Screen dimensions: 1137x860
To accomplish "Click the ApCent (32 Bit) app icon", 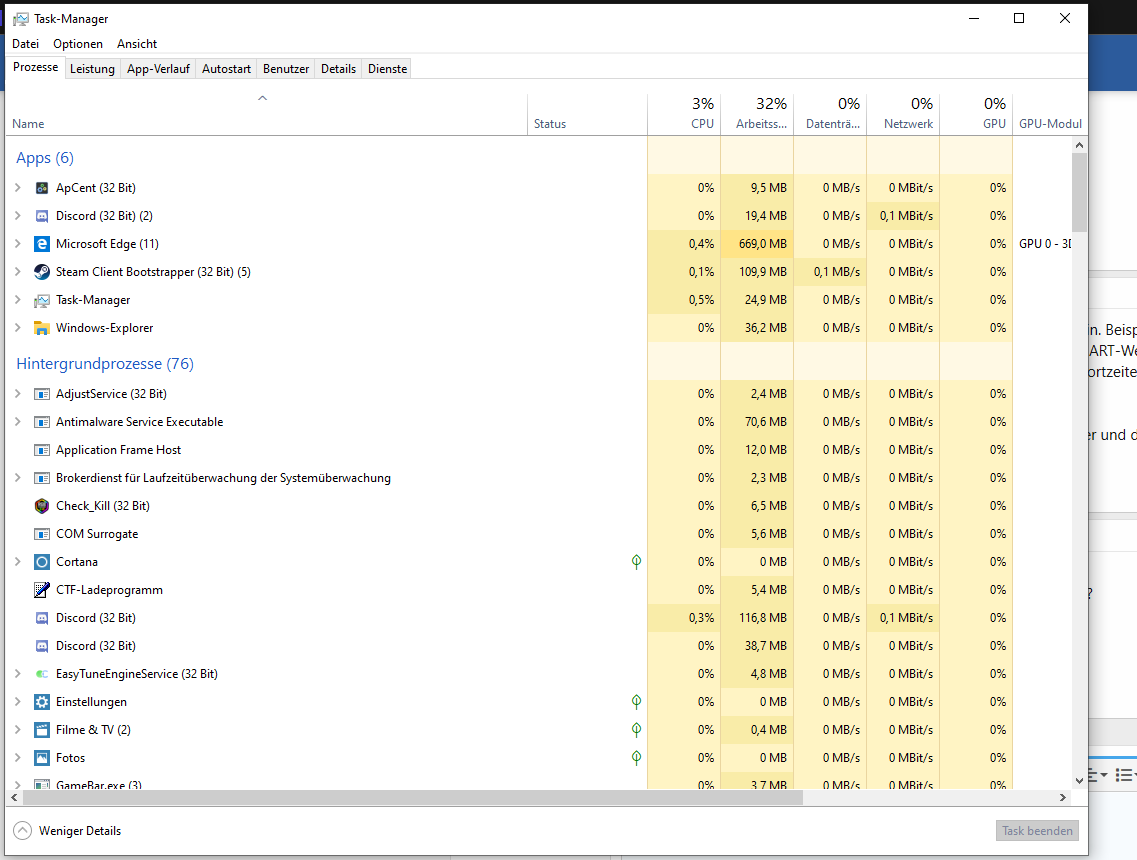I will [42, 188].
